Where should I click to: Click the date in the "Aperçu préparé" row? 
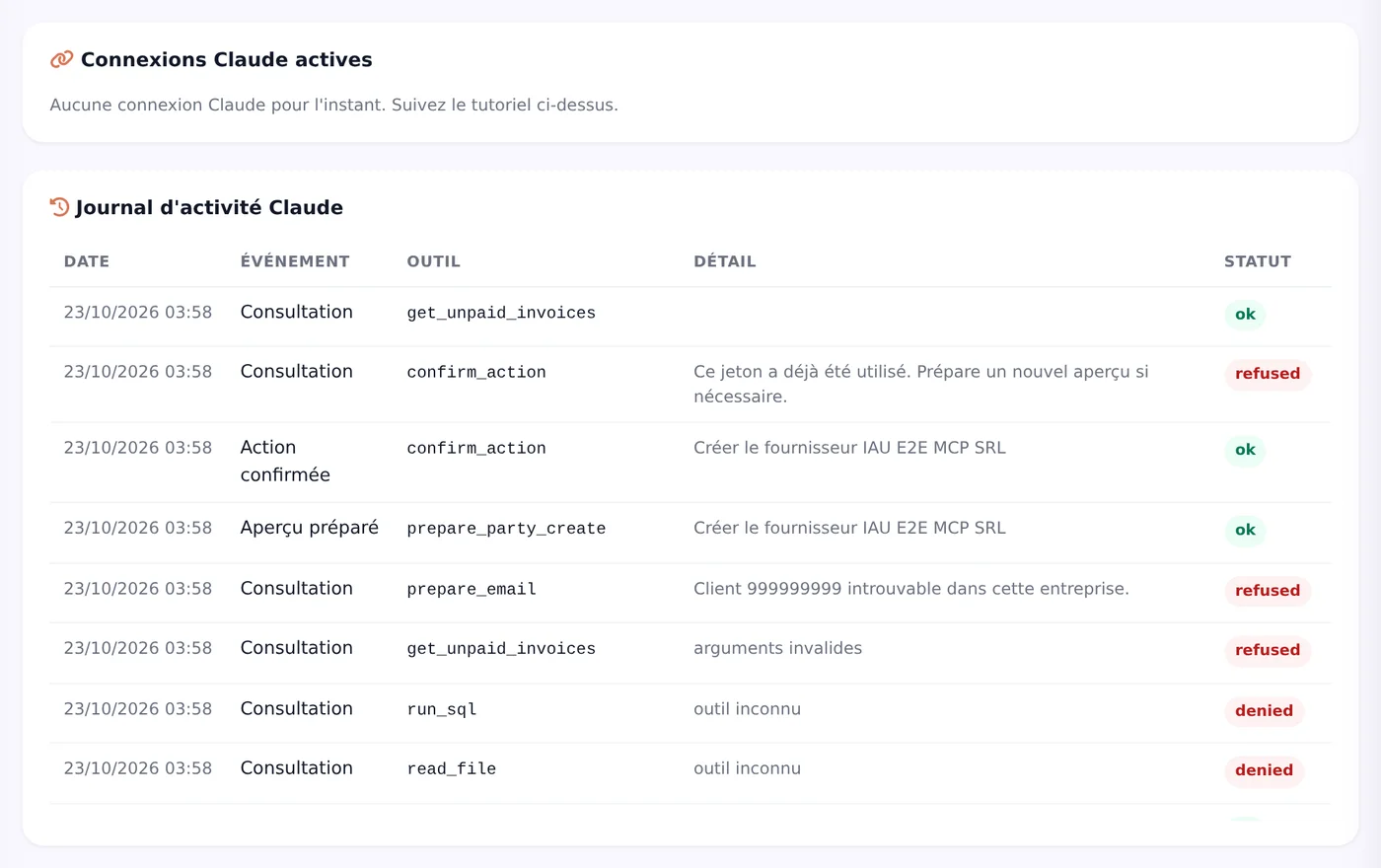point(138,529)
